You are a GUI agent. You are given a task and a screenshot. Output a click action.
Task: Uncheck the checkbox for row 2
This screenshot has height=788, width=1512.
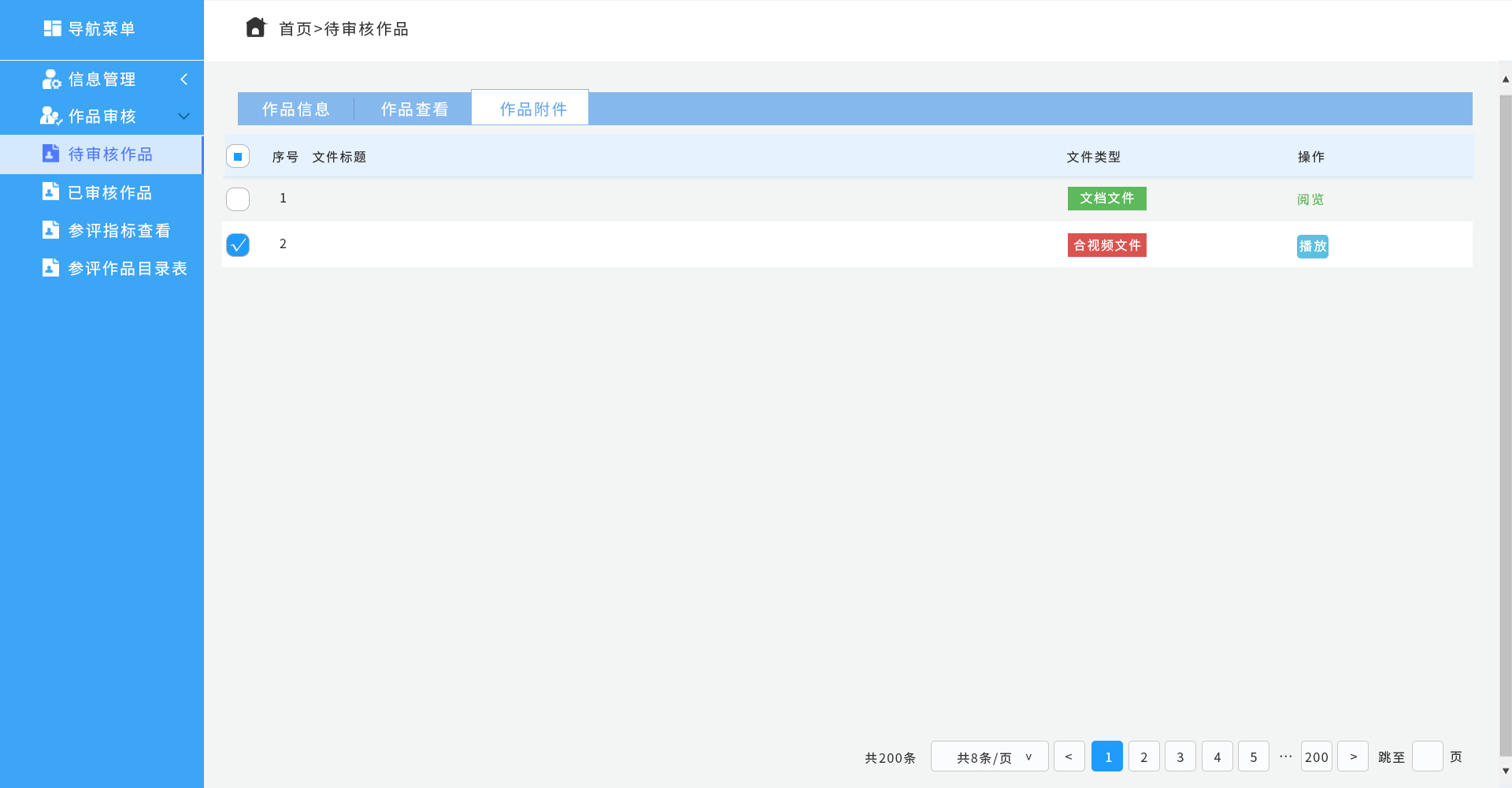click(238, 245)
